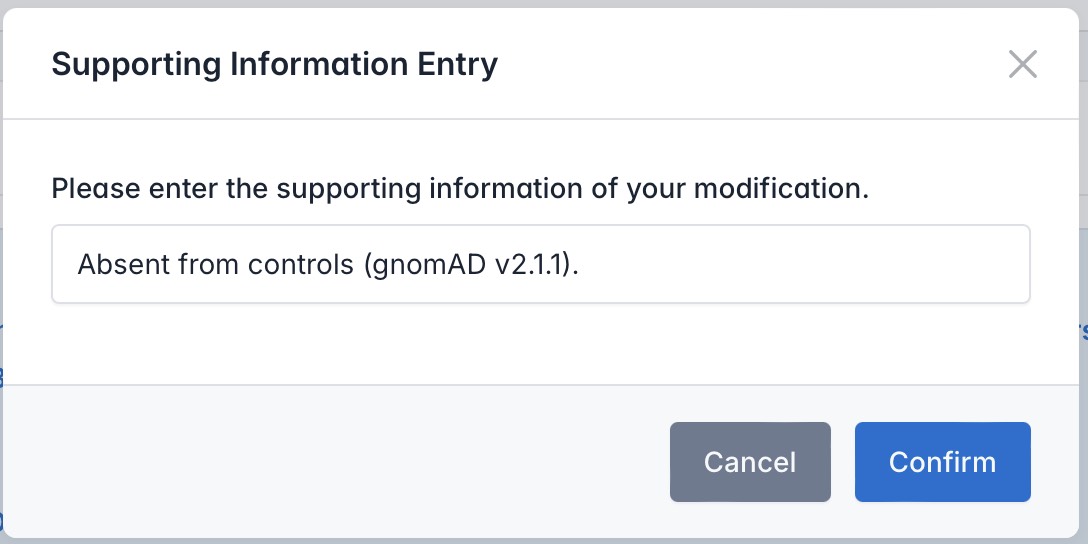Screen dimensions: 1088x544
Task: Confirm the supporting information entry
Action: click(x=942, y=462)
